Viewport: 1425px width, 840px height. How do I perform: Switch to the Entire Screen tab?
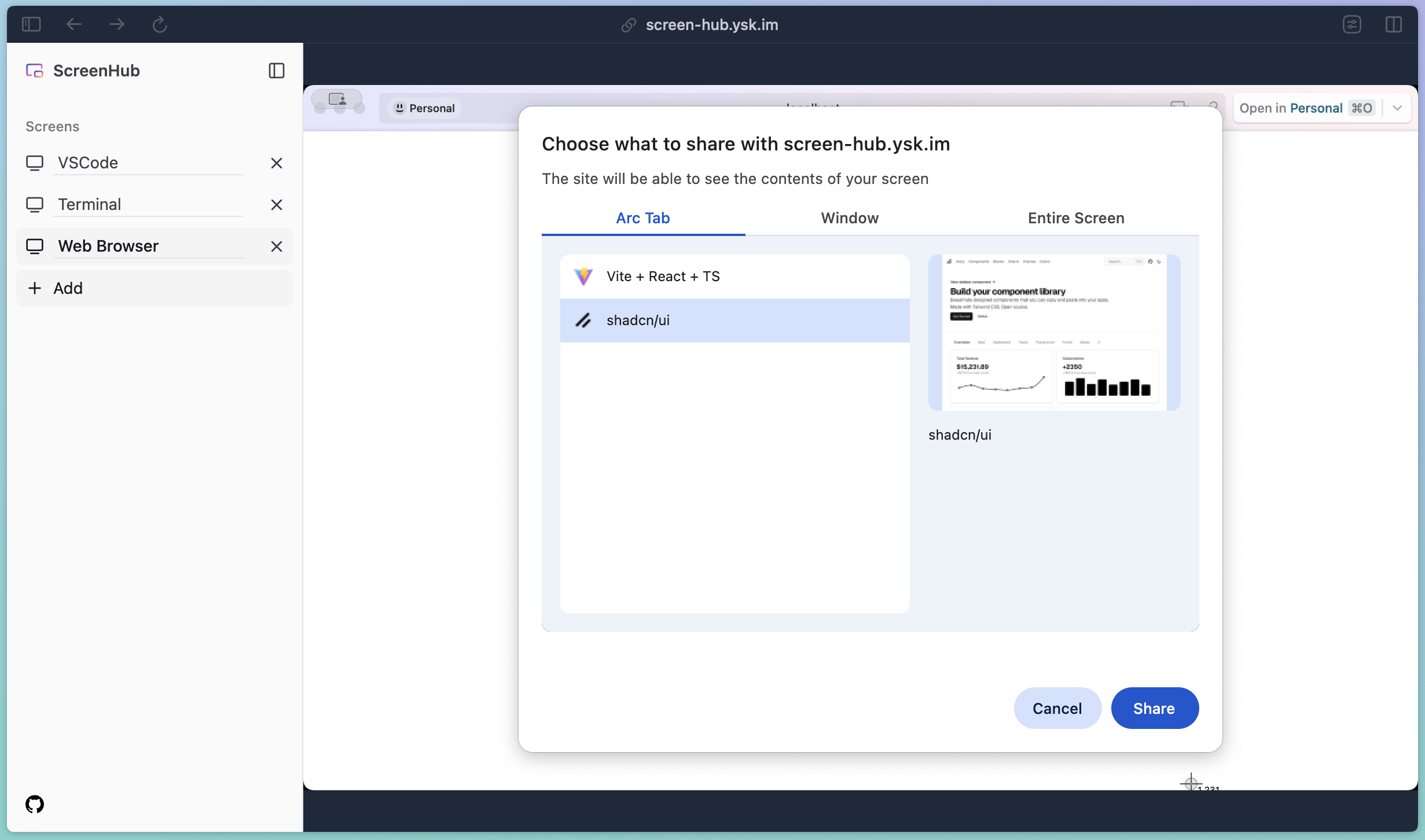[1076, 218]
